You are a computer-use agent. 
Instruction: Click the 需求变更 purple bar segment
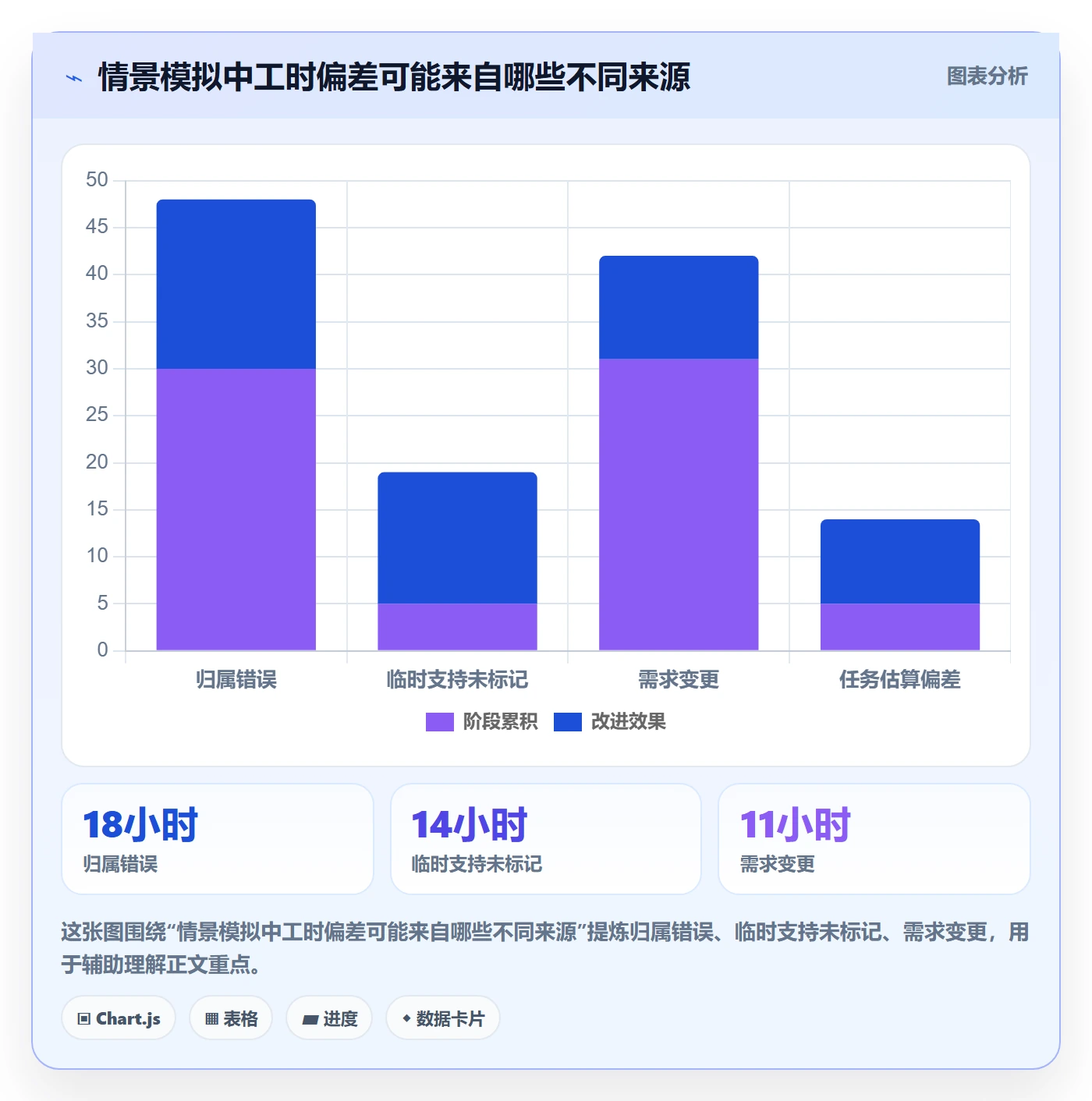click(679, 504)
